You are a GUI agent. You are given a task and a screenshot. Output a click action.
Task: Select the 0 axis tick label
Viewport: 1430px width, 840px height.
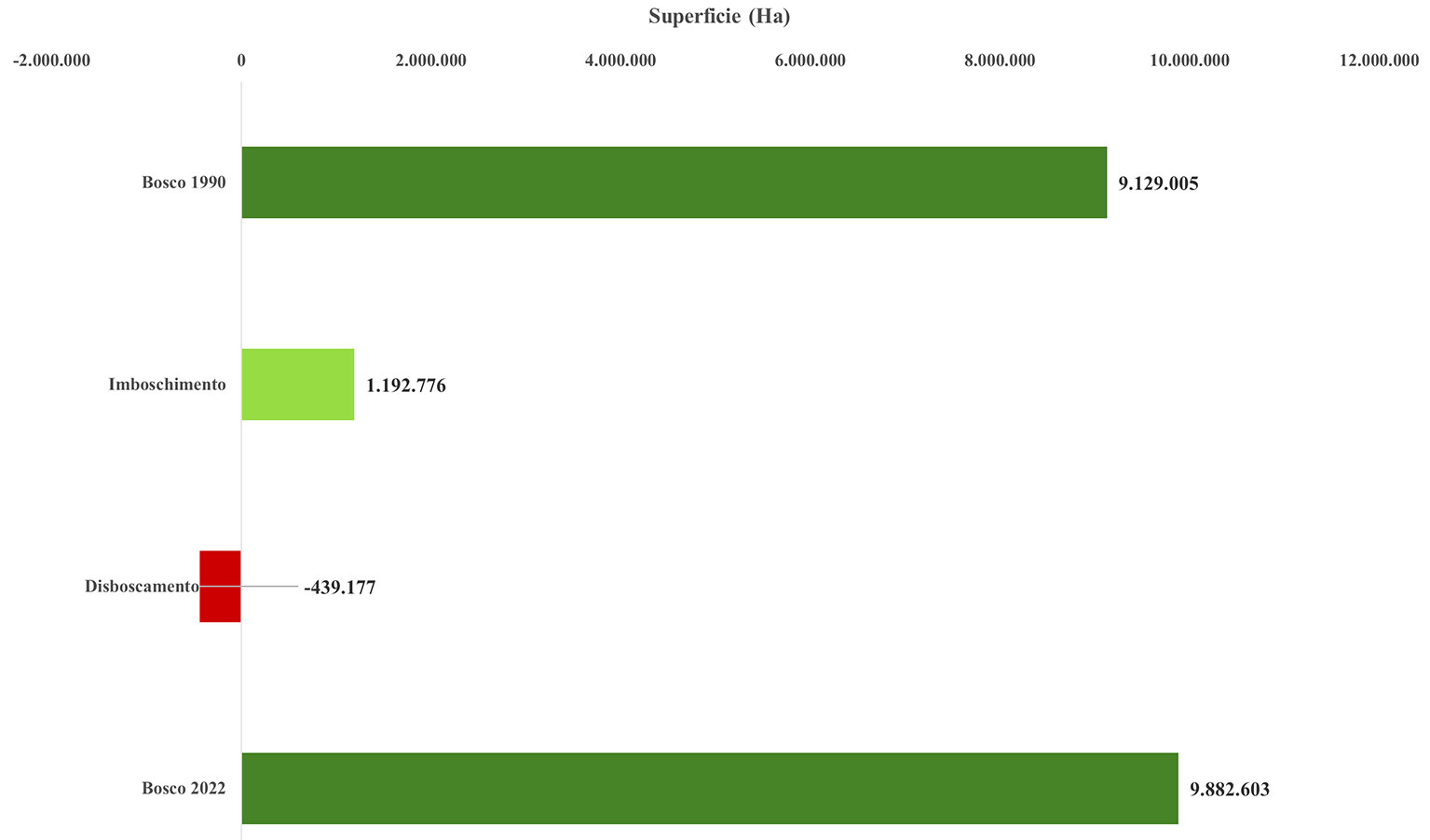[241, 61]
